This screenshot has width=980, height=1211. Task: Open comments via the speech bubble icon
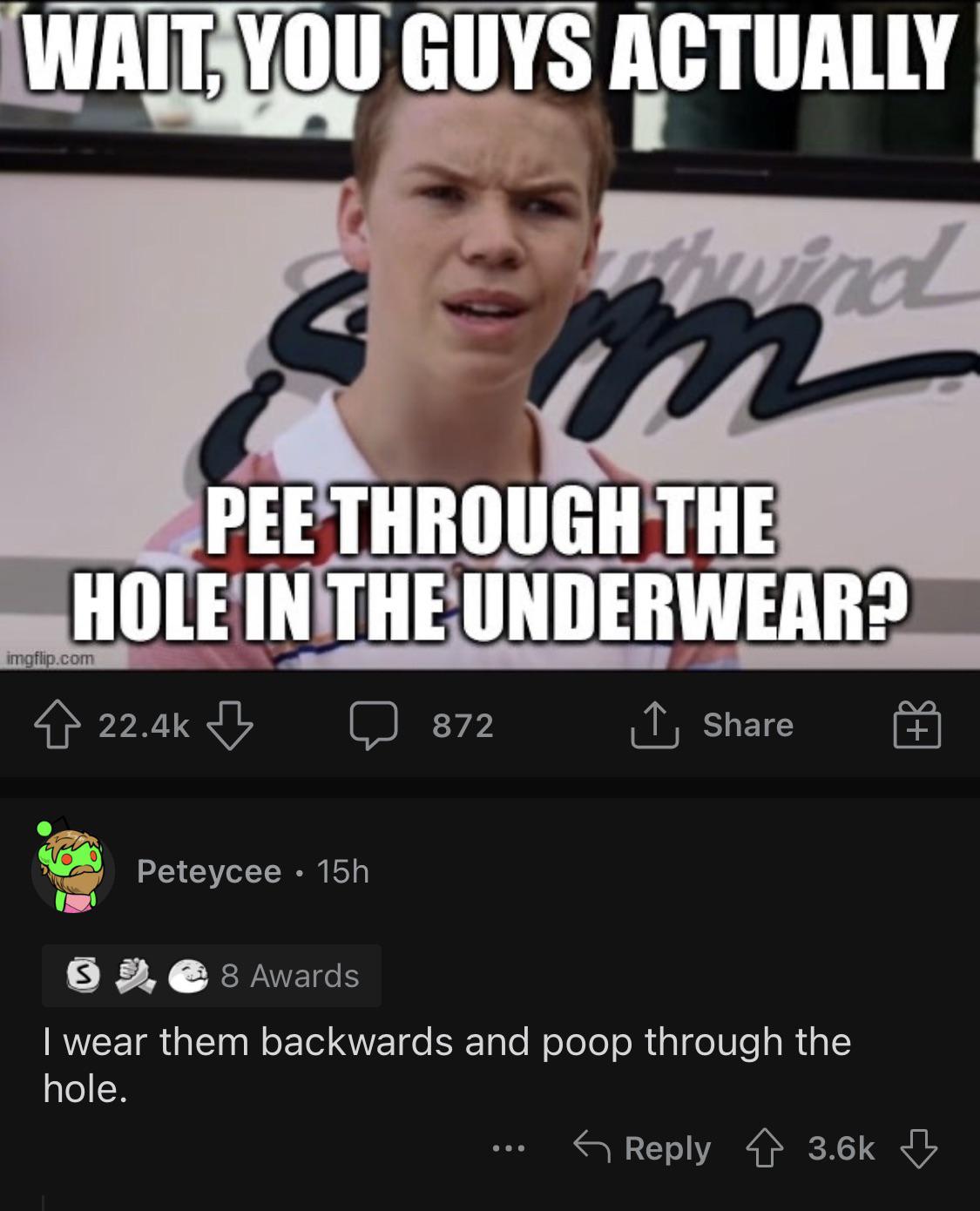374,726
